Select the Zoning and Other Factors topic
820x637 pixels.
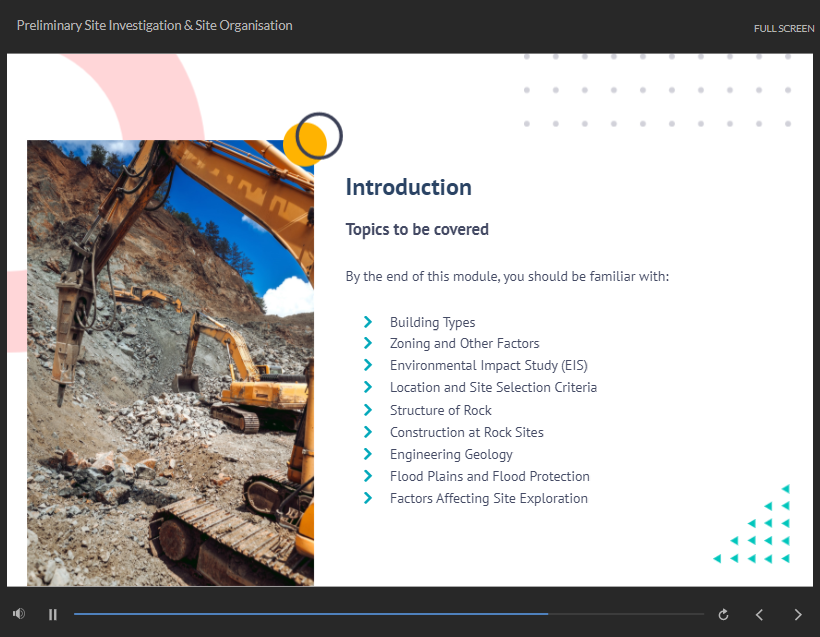click(464, 343)
